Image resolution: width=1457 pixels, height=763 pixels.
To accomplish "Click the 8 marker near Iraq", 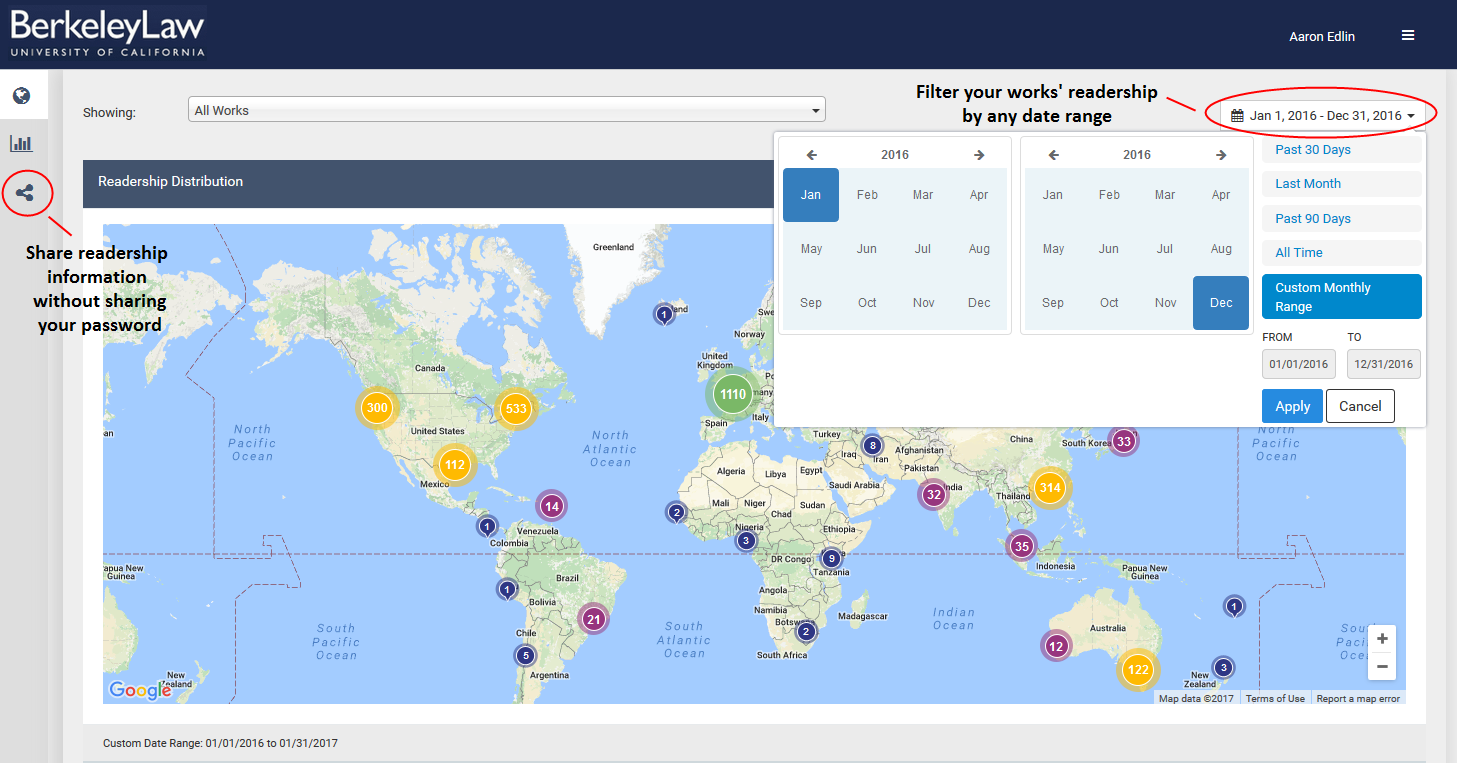I will click(872, 446).
